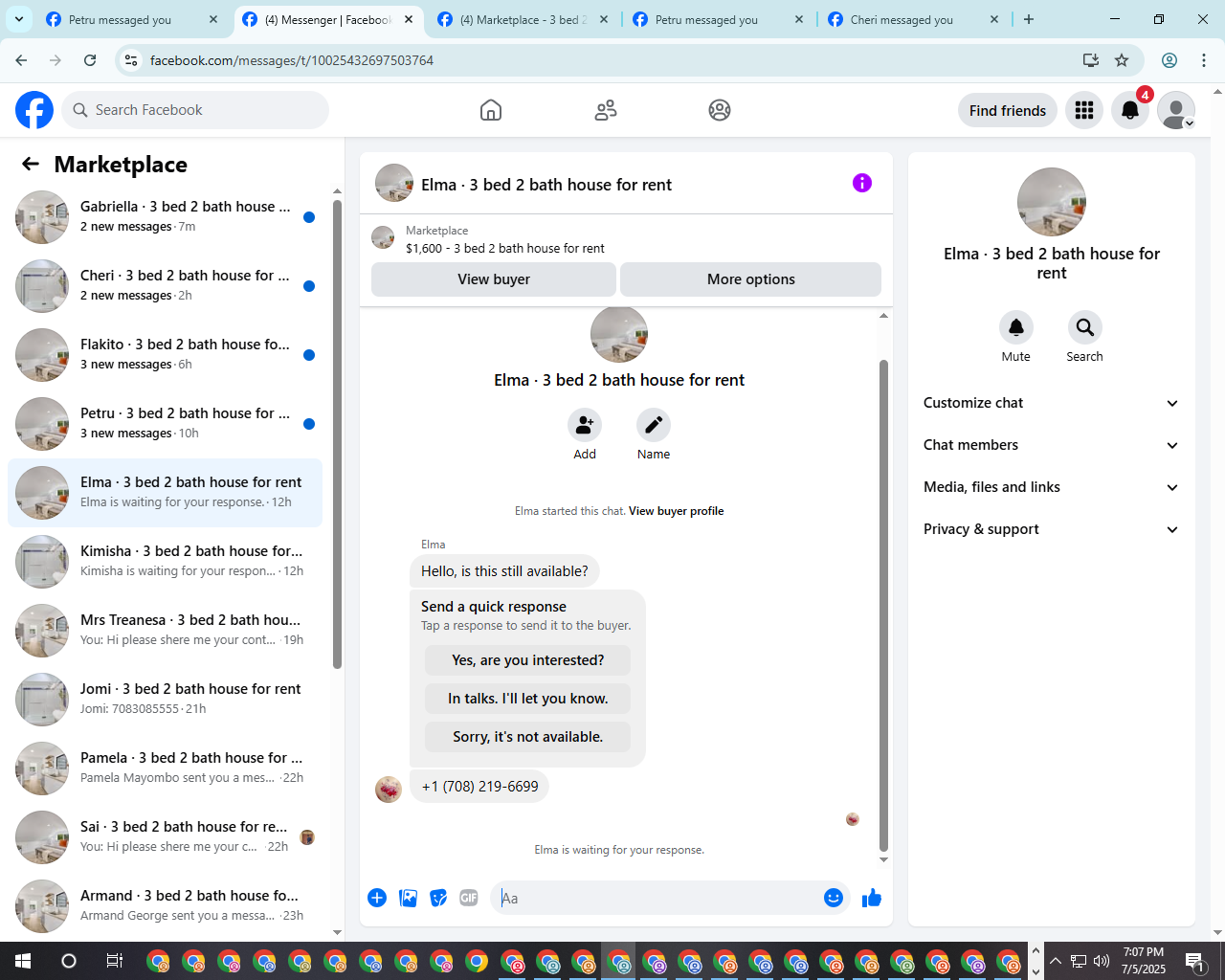The width and height of the screenshot is (1225, 980).
Task: Open the Groups icon in top navigation
Action: (x=720, y=110)
